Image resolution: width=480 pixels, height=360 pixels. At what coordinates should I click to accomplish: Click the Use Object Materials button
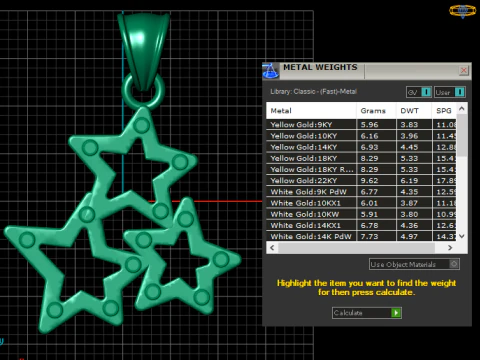click(x=414, y=264)
